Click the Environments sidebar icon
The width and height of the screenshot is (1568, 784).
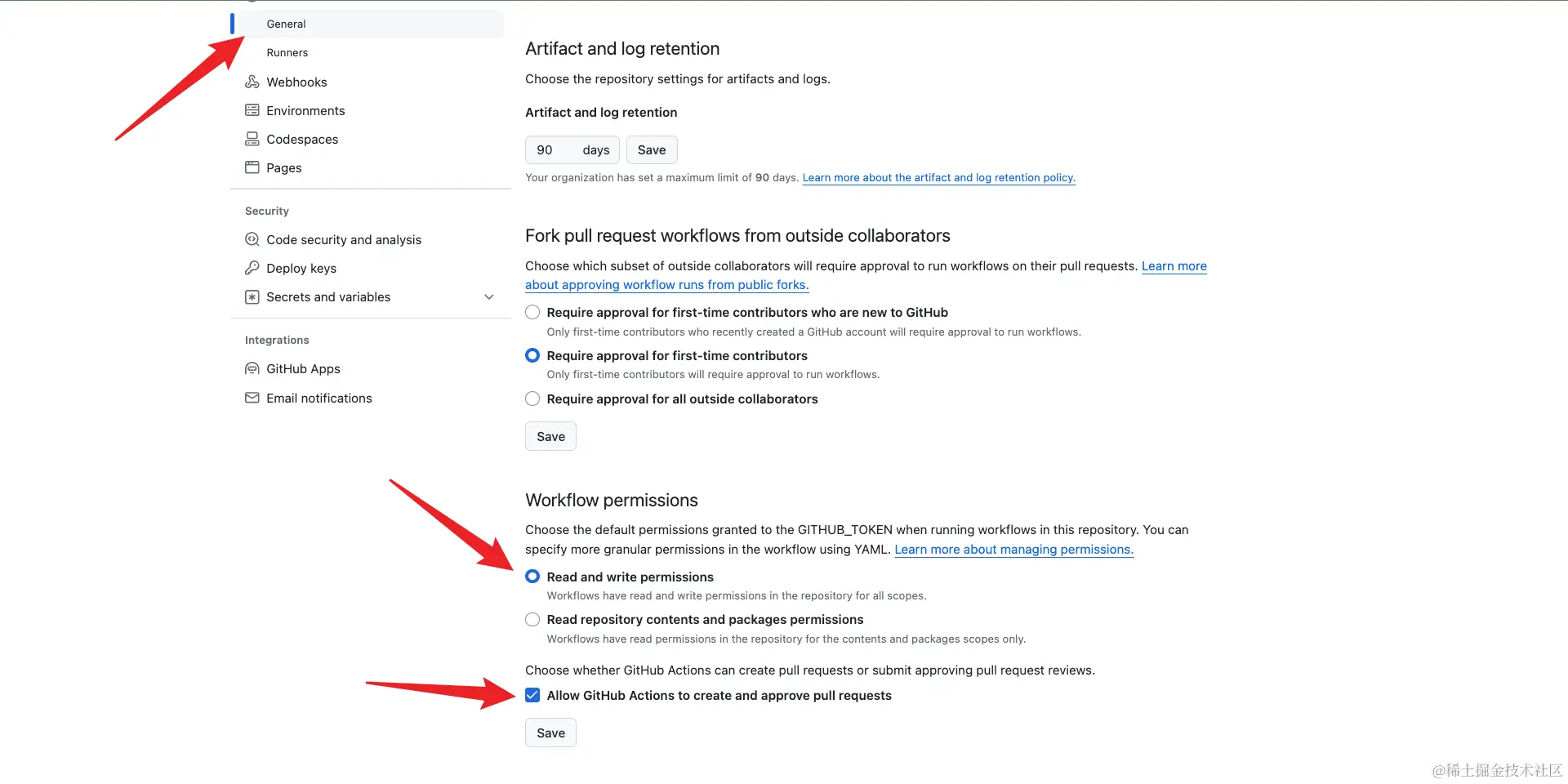252,110
